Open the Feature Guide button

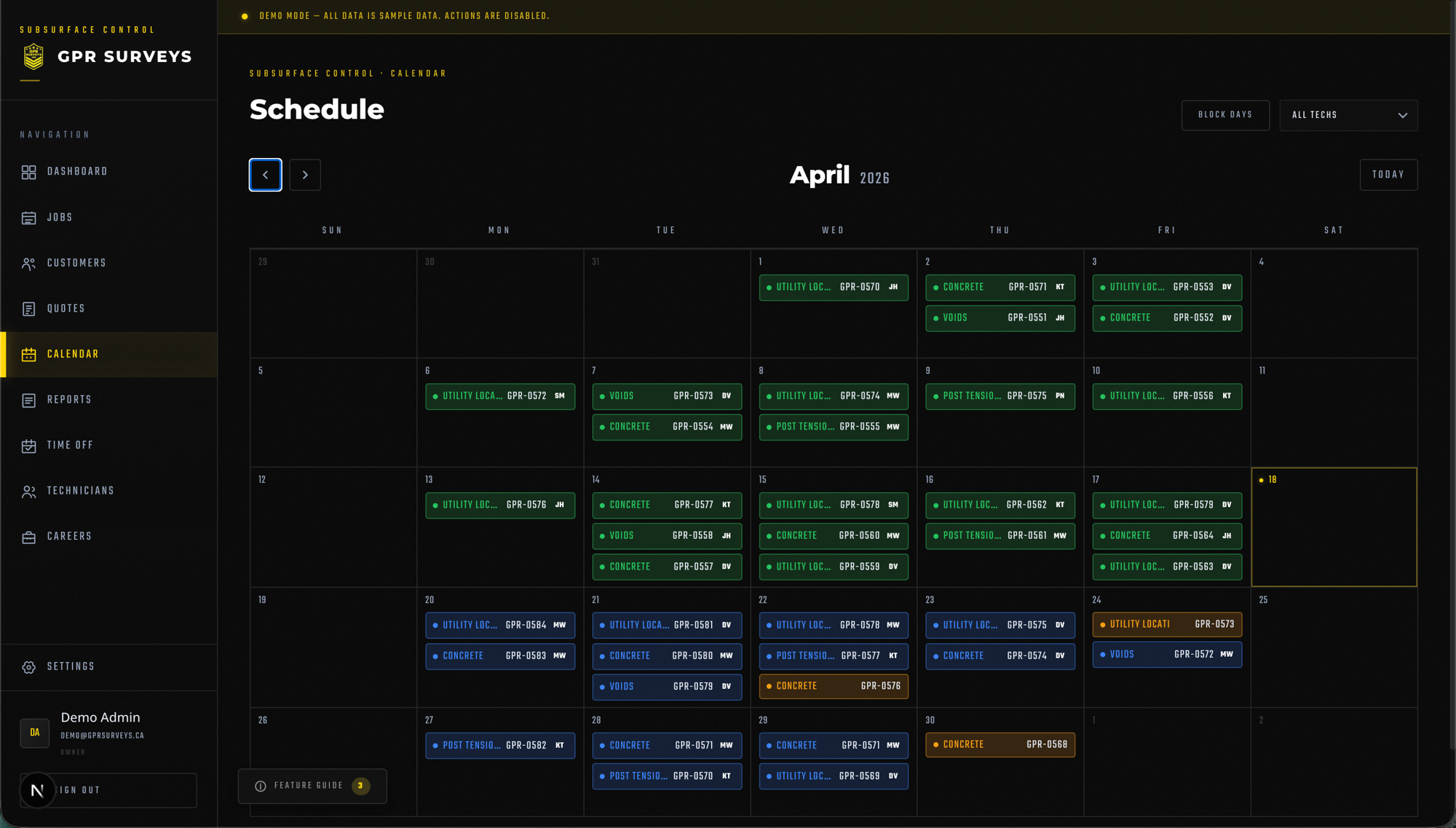click(312, 786)
